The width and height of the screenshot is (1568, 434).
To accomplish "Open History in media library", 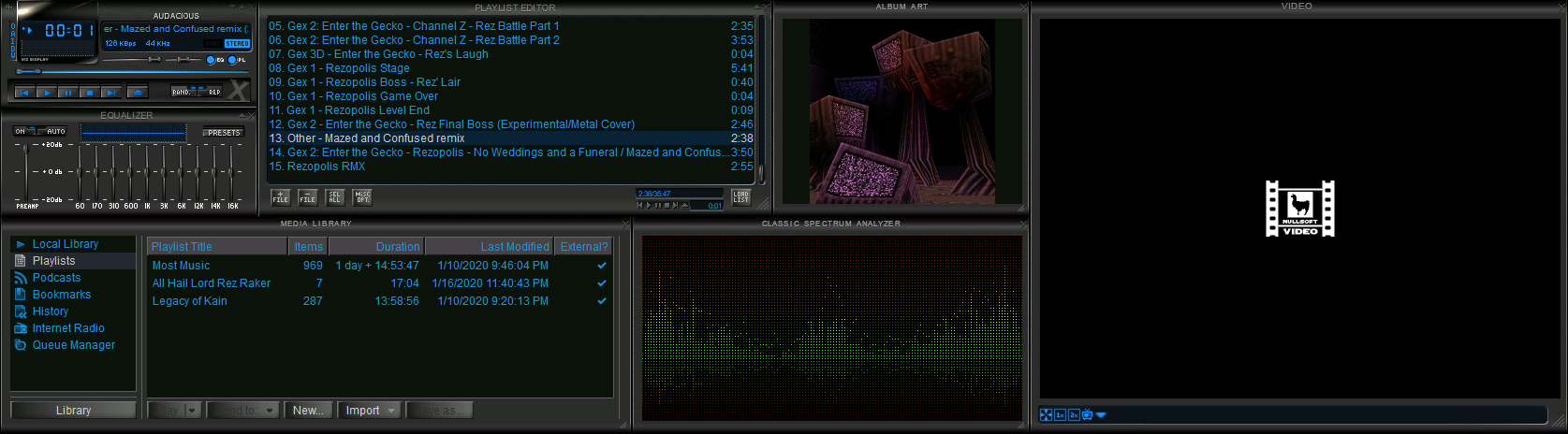I will (51, 311).
